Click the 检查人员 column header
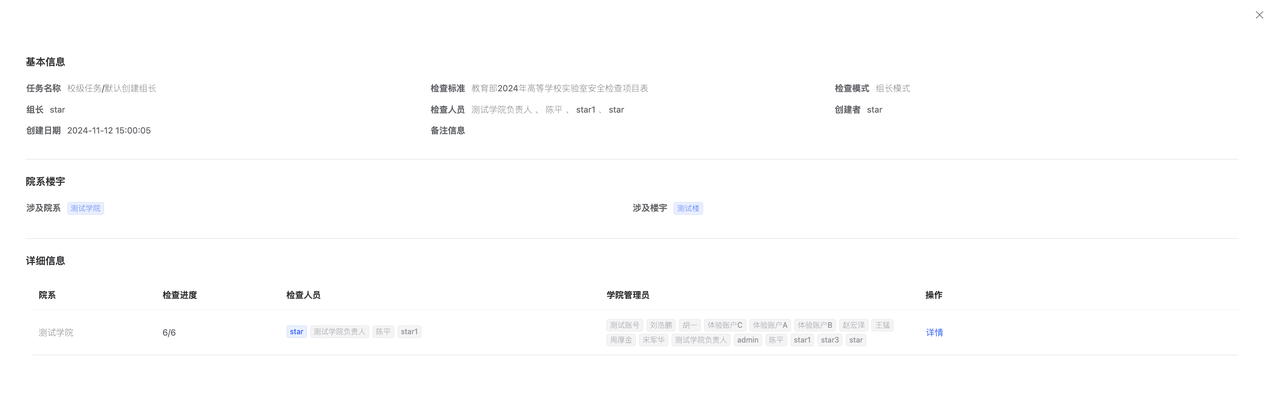This screenshot has width=1280, height=394. click(x=303, y=295)
